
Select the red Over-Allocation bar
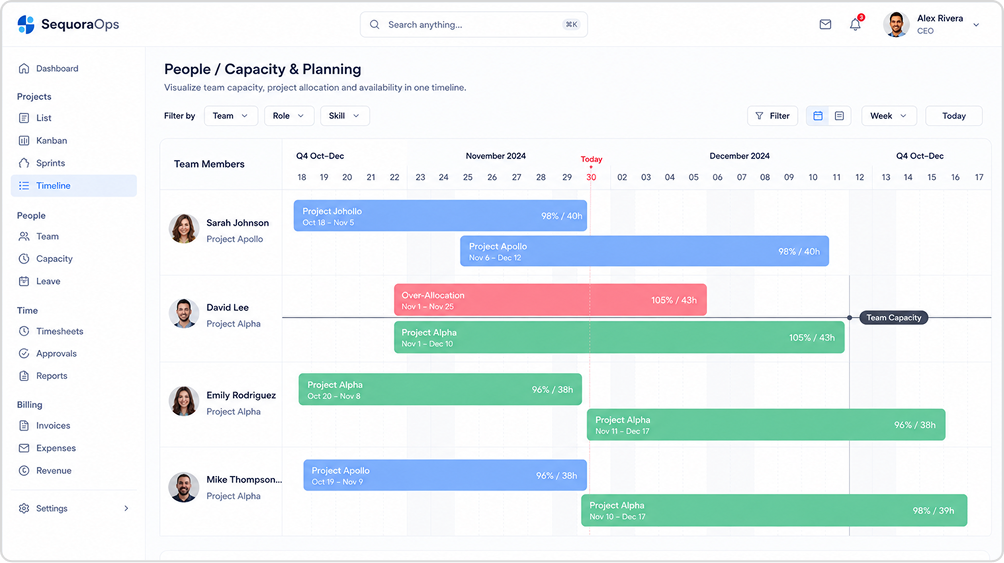(550, 300)
